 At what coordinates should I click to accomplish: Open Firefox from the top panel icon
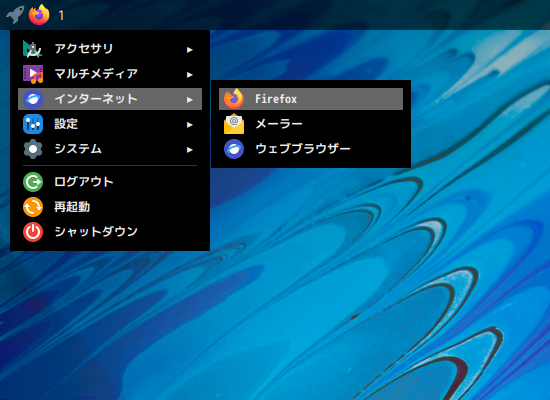coord(39,15)
